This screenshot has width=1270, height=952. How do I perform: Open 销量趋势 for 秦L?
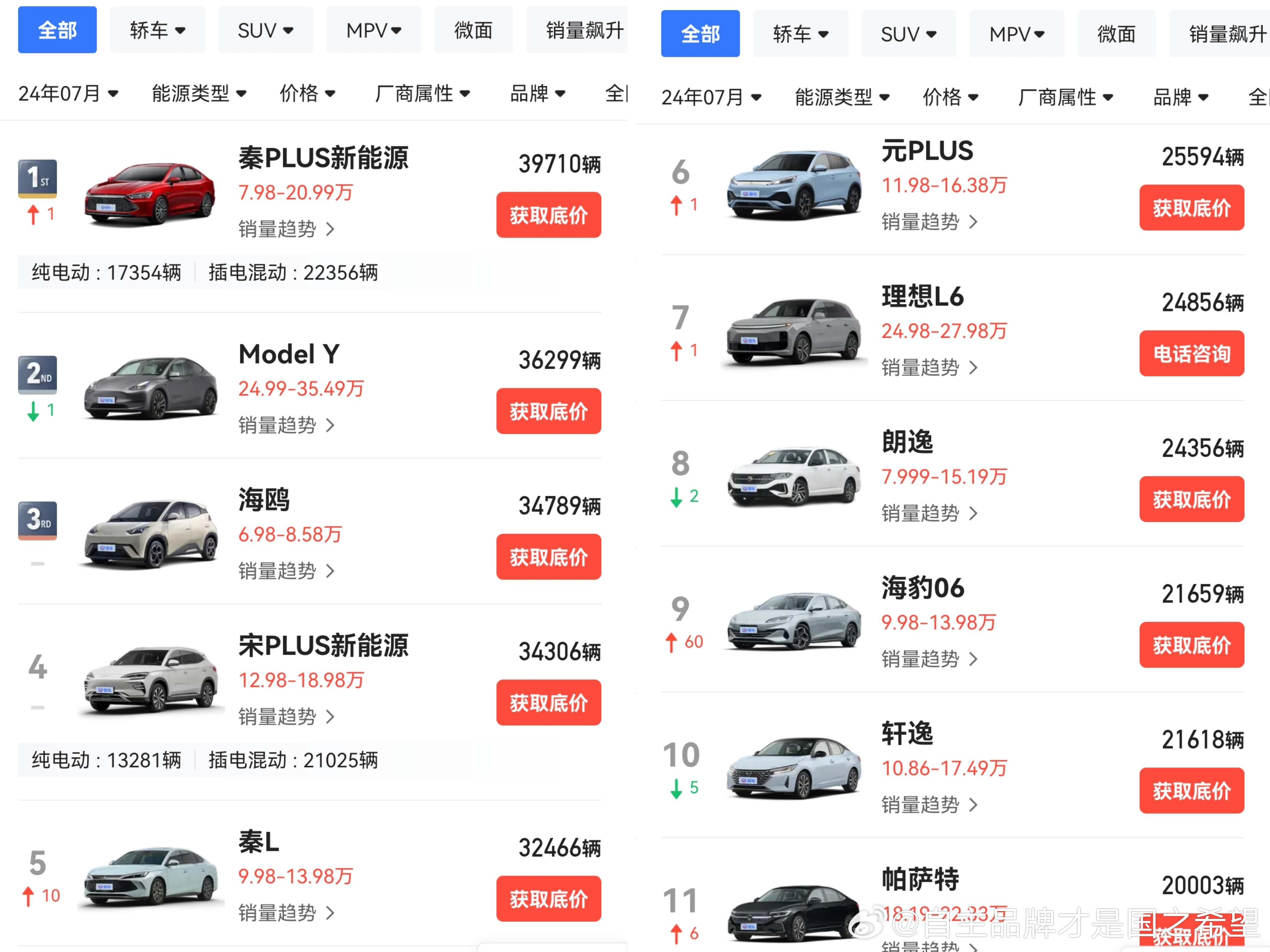pos(286,913)
